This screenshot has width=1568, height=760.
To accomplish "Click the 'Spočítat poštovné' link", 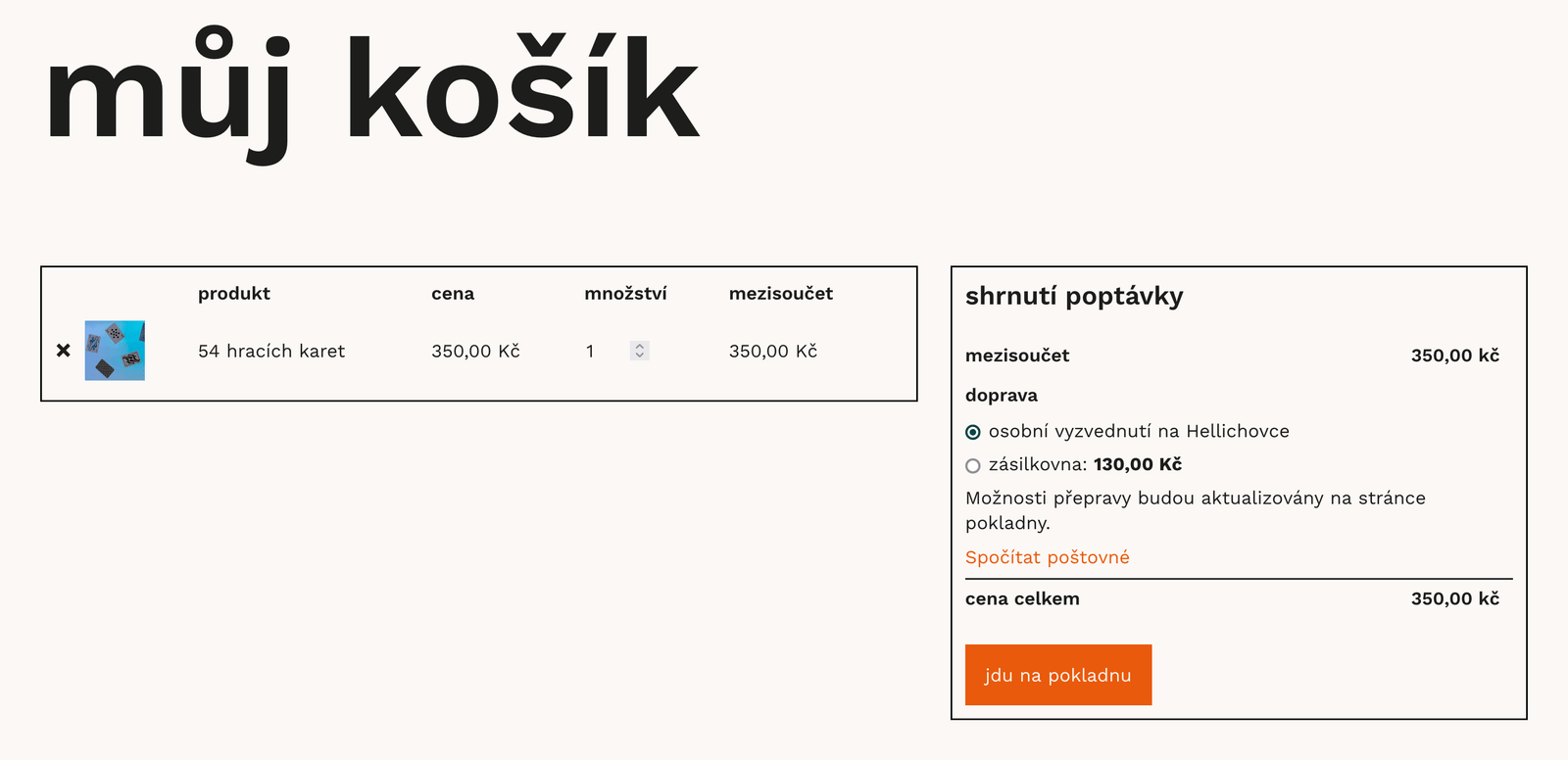I will [x=1047, y=556].
